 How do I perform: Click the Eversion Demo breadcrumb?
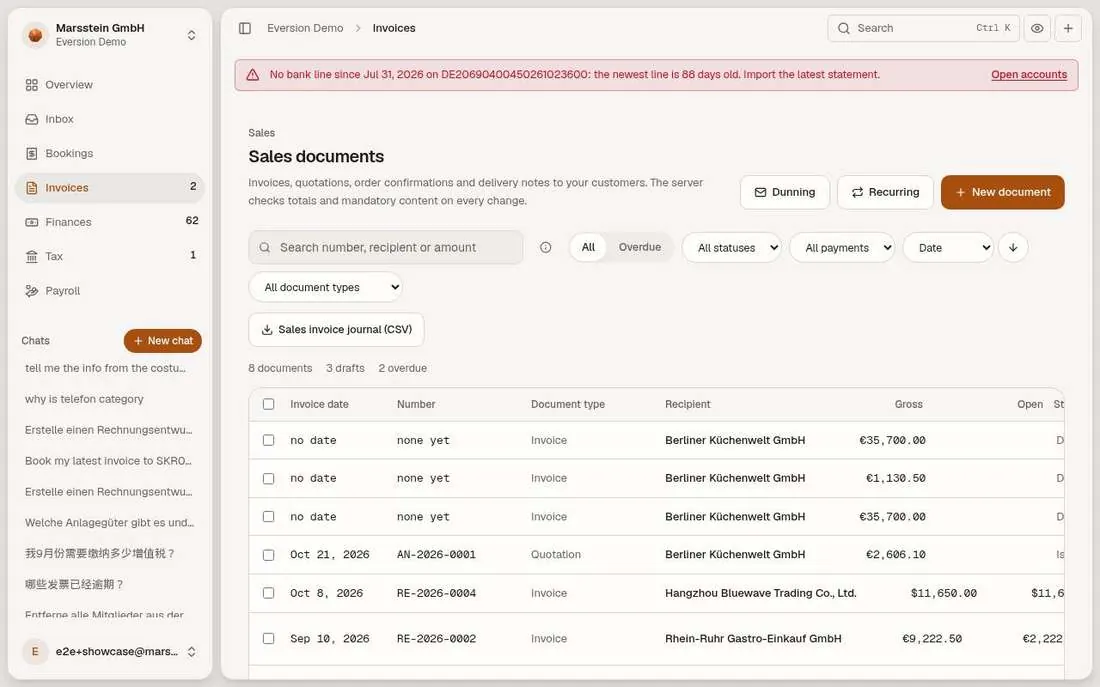305,28
